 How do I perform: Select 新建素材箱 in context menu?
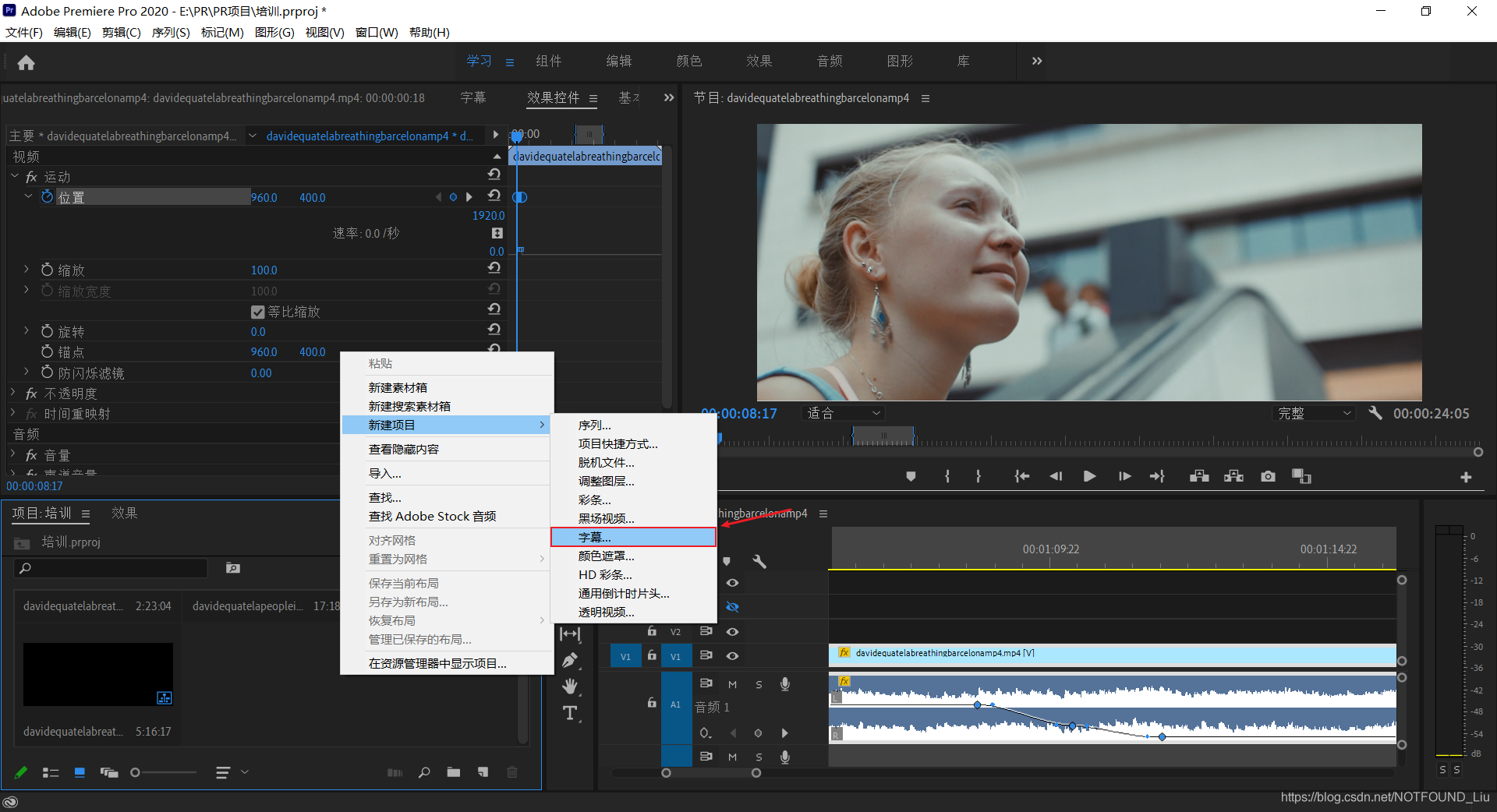tap(447, 387)
